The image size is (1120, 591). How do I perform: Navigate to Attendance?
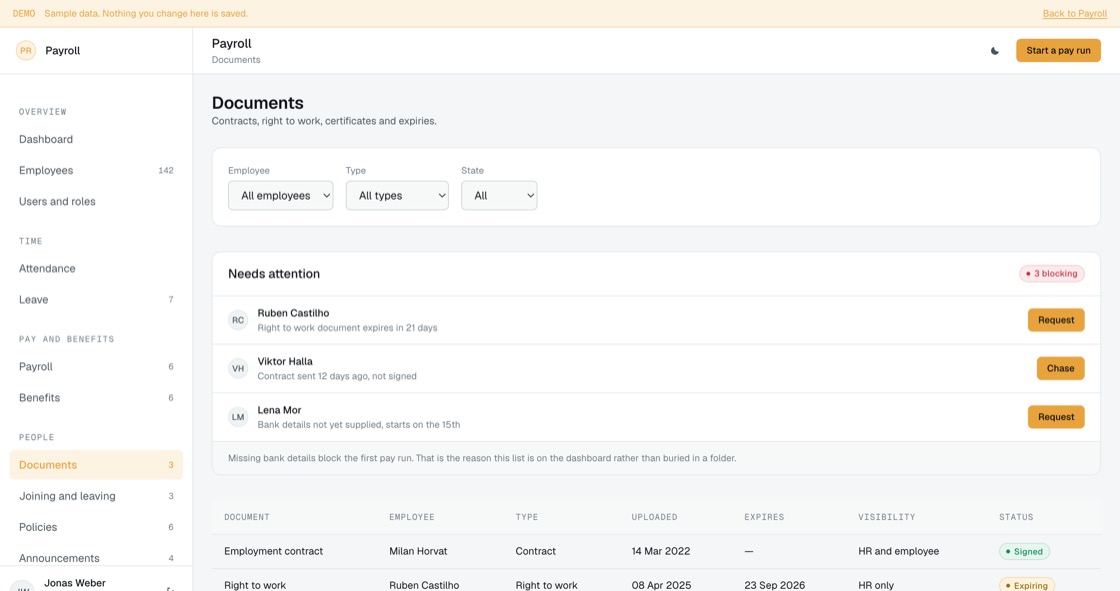[96, 269]
